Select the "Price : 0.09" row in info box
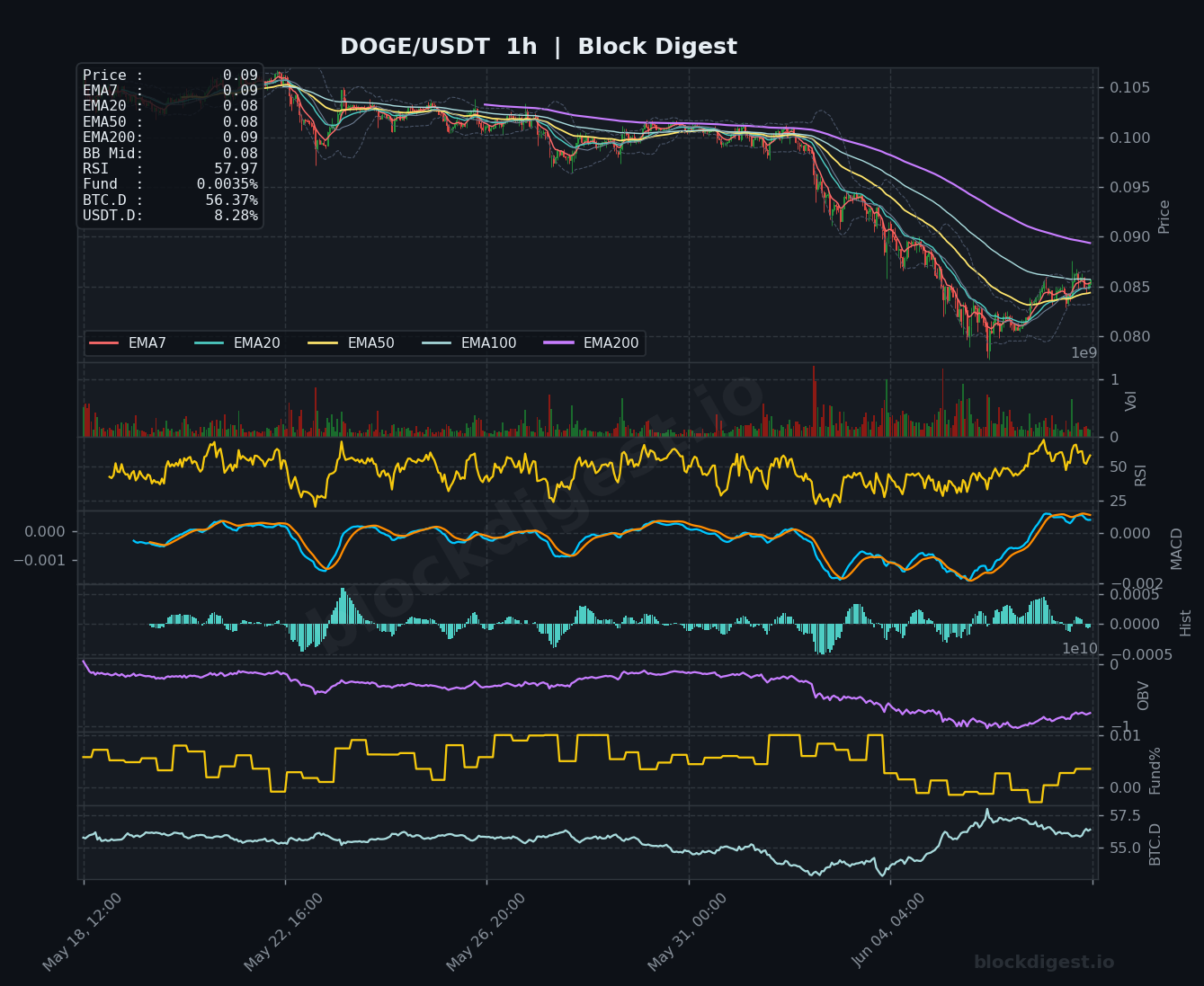This screenshot has width=1204, height=986. [170, 76]
